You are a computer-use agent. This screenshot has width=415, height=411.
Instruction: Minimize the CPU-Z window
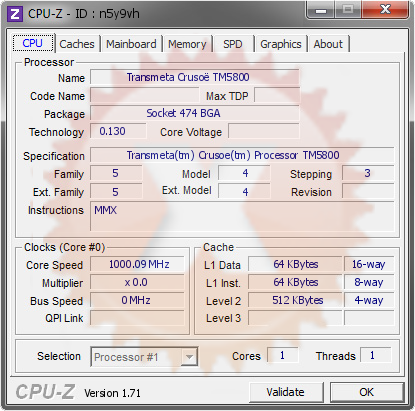(321, 11)
